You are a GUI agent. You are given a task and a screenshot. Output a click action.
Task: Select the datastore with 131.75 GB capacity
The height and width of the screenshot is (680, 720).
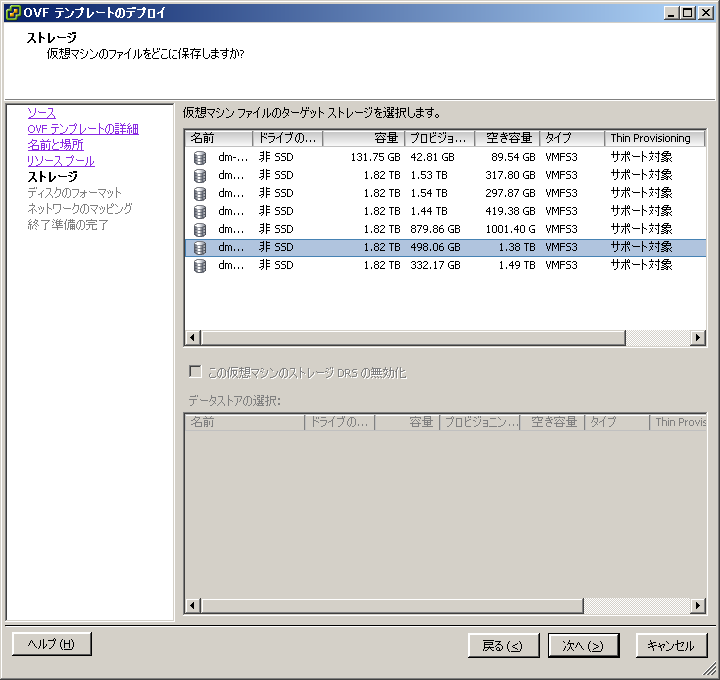[x=445, y=157]
